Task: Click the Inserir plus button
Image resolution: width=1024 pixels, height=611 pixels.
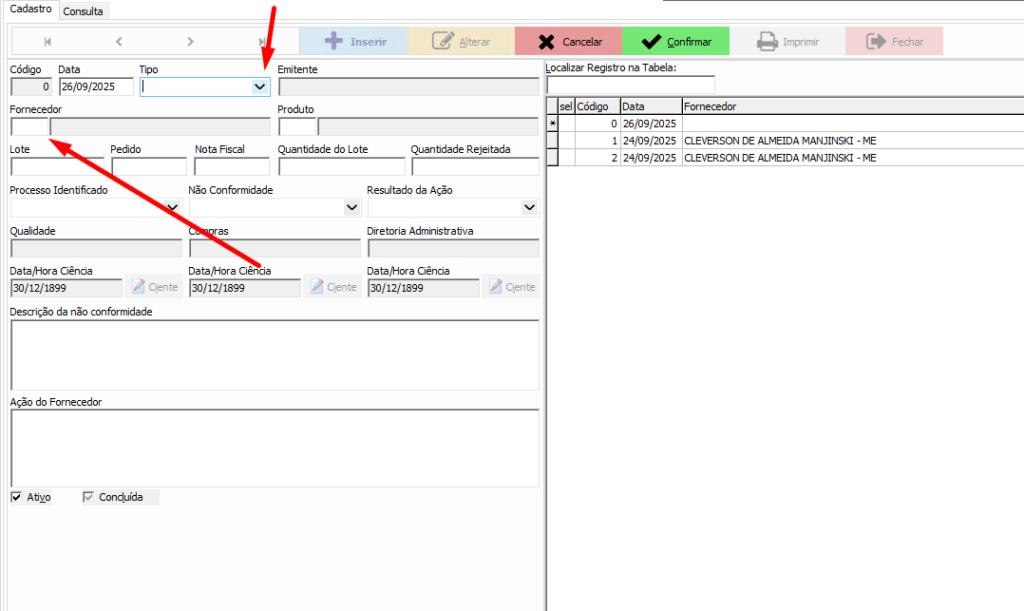Action: coord(353,42)
